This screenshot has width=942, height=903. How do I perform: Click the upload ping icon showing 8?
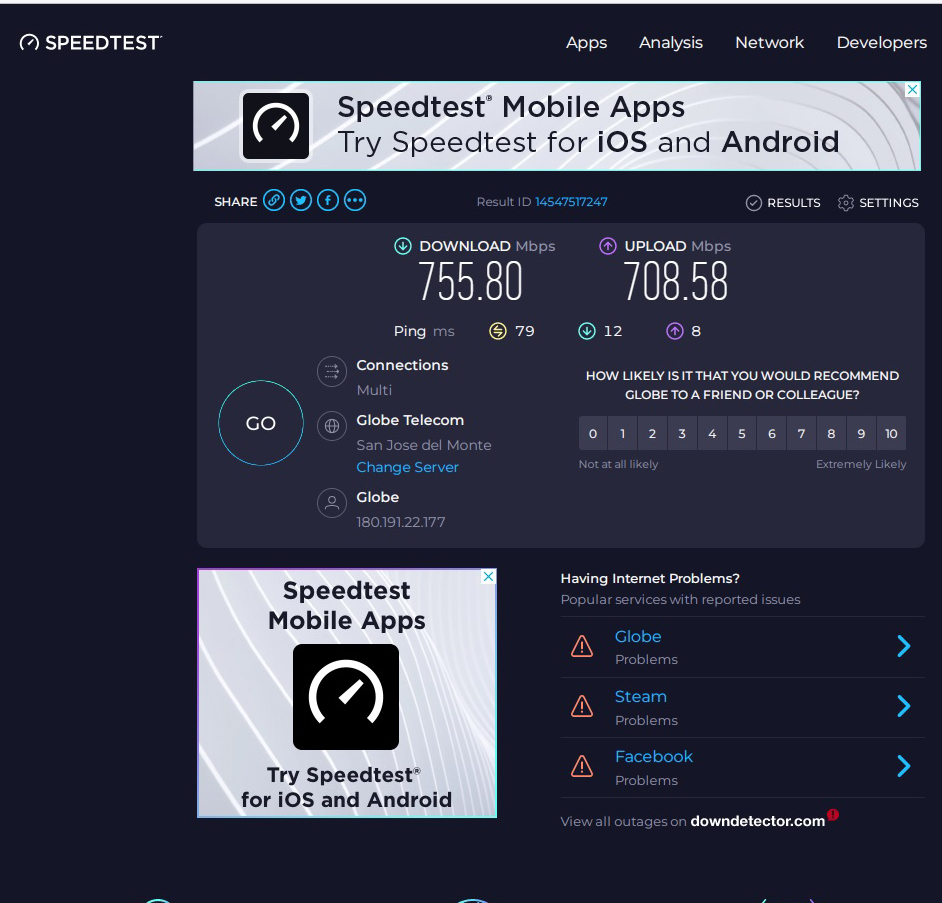[675, 331]
